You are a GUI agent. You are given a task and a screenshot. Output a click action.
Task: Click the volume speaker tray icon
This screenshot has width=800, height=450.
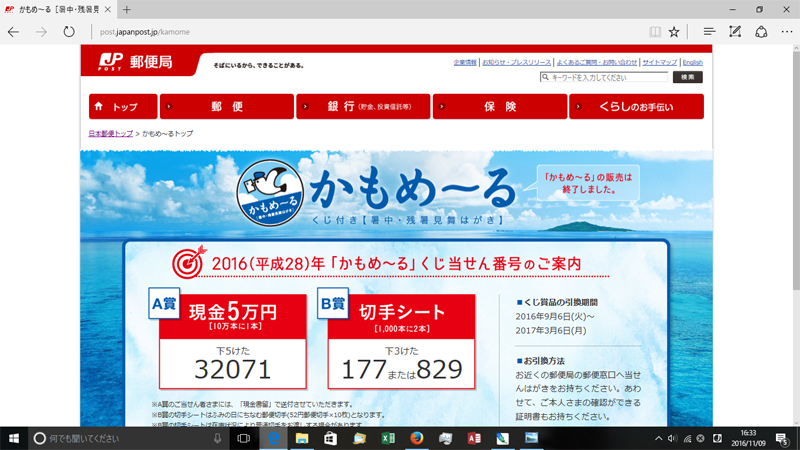pyautogui.click(x=672, y=438)
